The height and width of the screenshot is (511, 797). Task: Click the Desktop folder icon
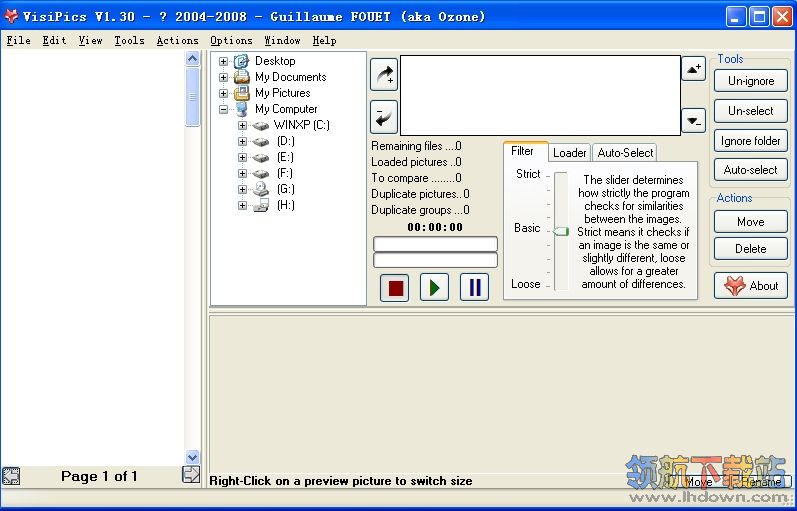point(241,62)
